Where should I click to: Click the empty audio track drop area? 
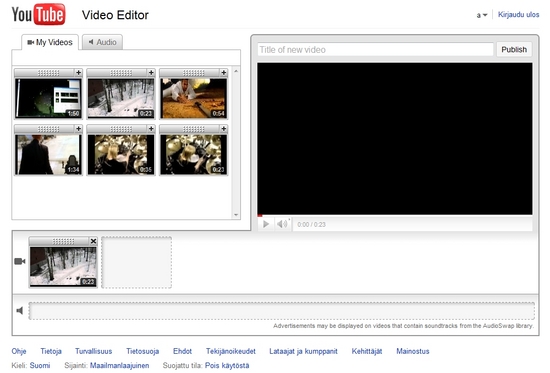[x=282, y=311]
